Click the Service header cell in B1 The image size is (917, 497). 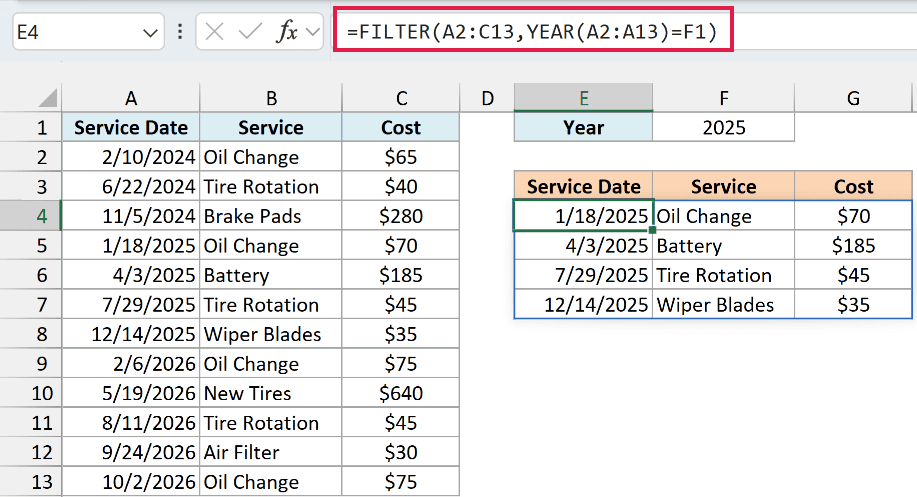pyautogui.click(x=271, y=127)
